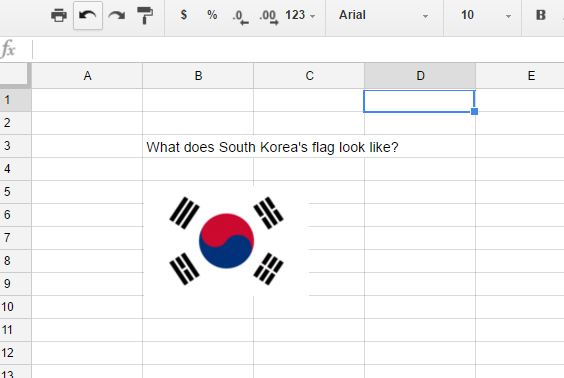
Task: Select row 12 header
Action: coord(15,353)
